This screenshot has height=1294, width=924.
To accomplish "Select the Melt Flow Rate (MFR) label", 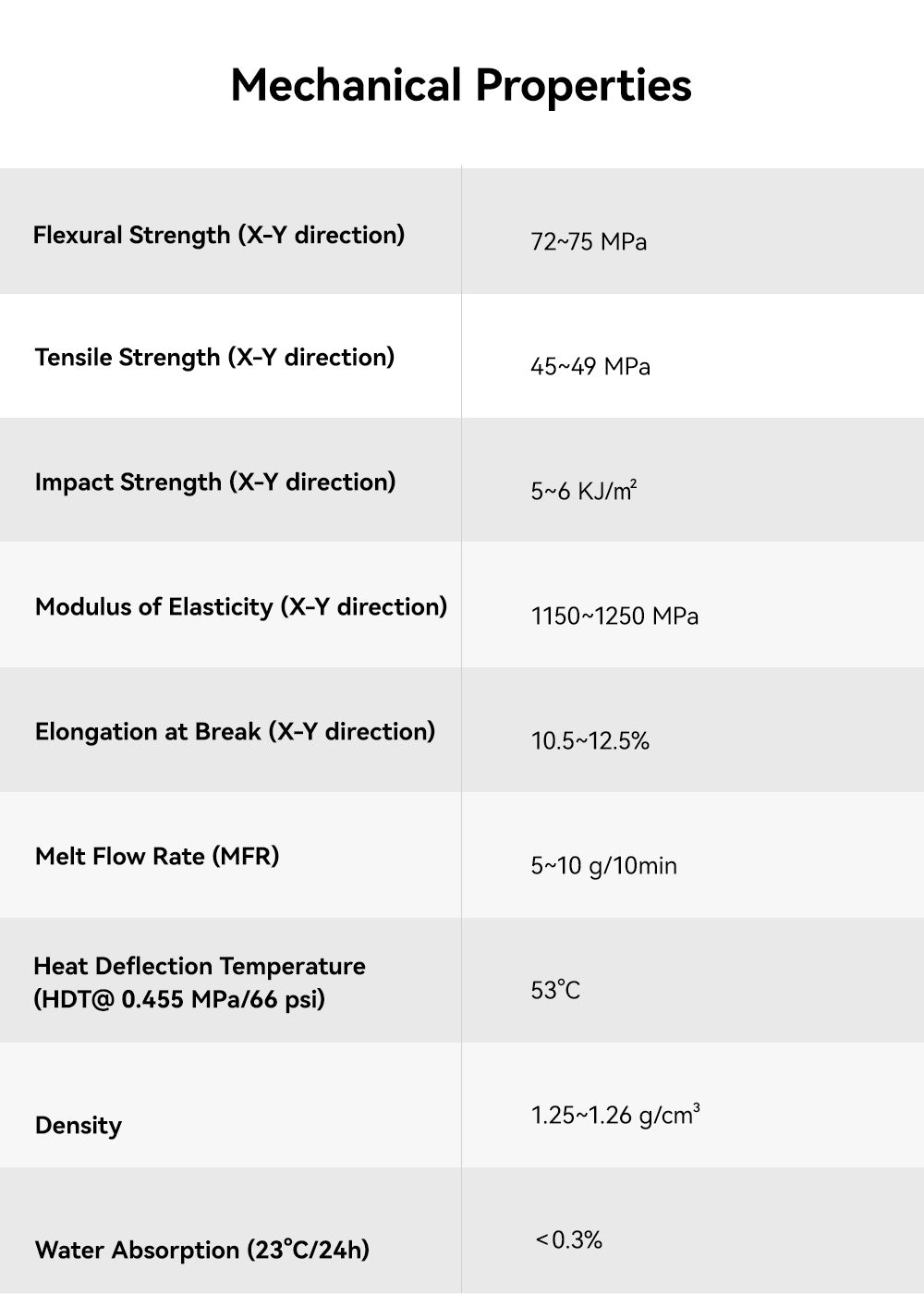I will (157, 857).
